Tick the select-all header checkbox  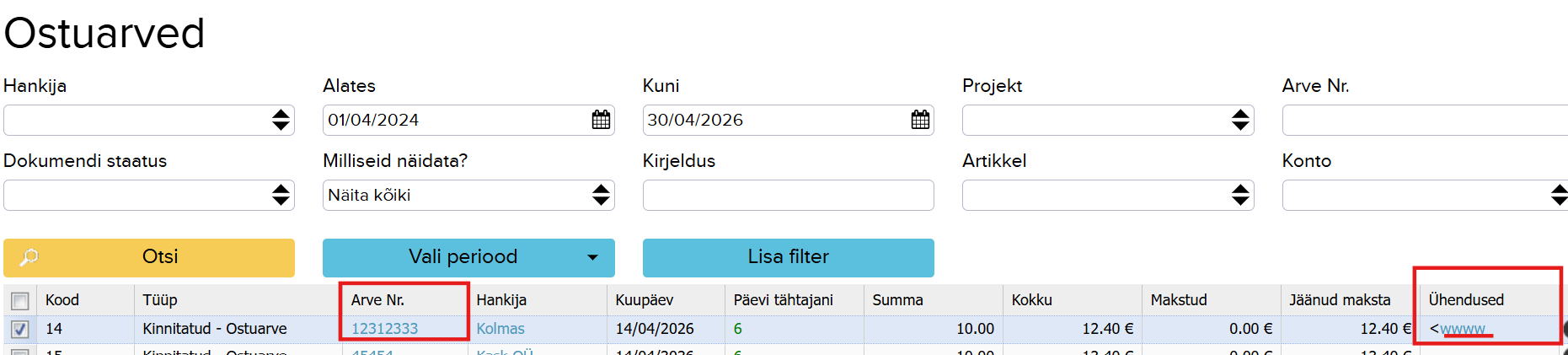pos(20,300)
